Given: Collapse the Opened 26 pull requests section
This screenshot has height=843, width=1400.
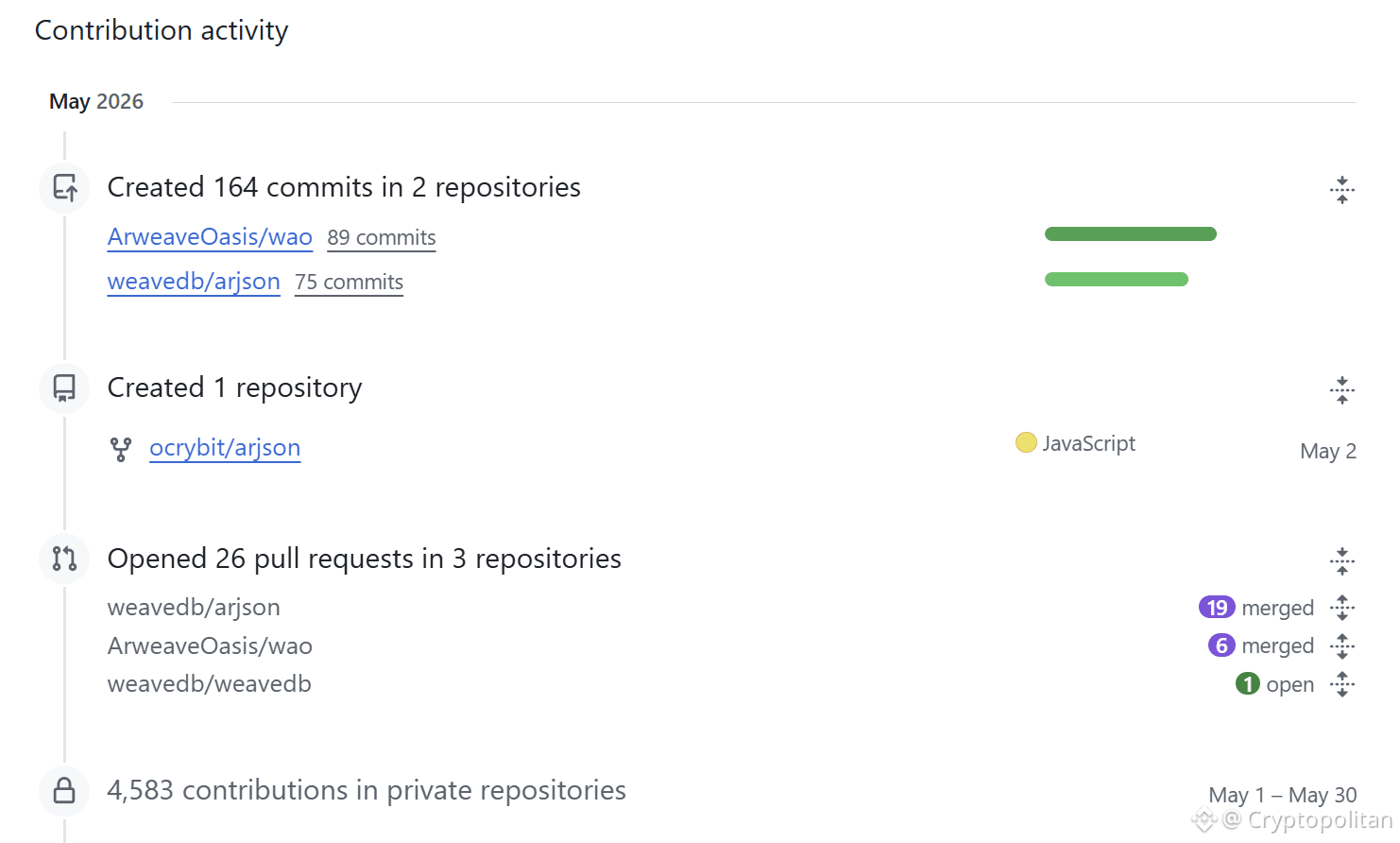Looking at the screenshot, I should click(1341, 561).
